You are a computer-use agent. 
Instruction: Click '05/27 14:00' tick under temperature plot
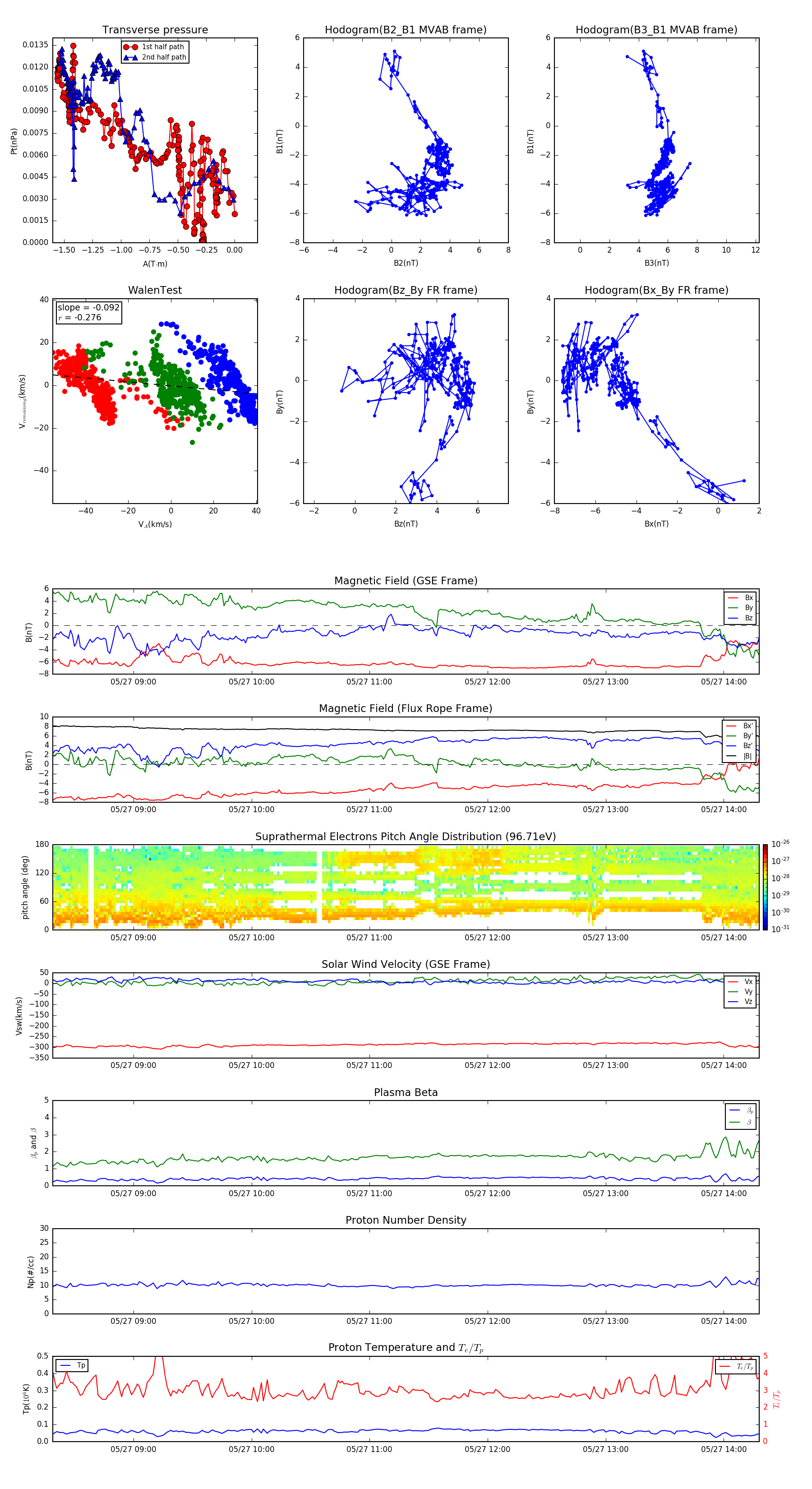[724, 1449]
